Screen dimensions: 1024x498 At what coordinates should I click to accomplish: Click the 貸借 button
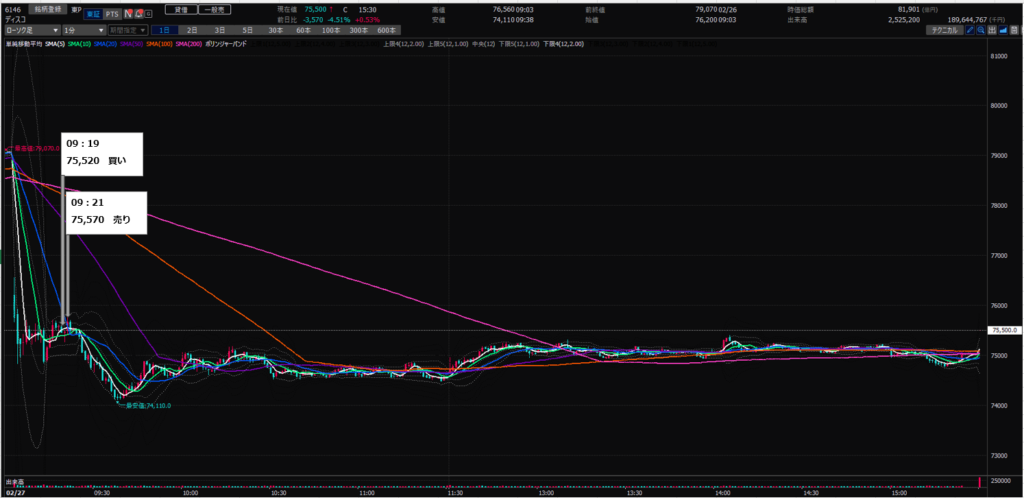click(x=179, y=8)
